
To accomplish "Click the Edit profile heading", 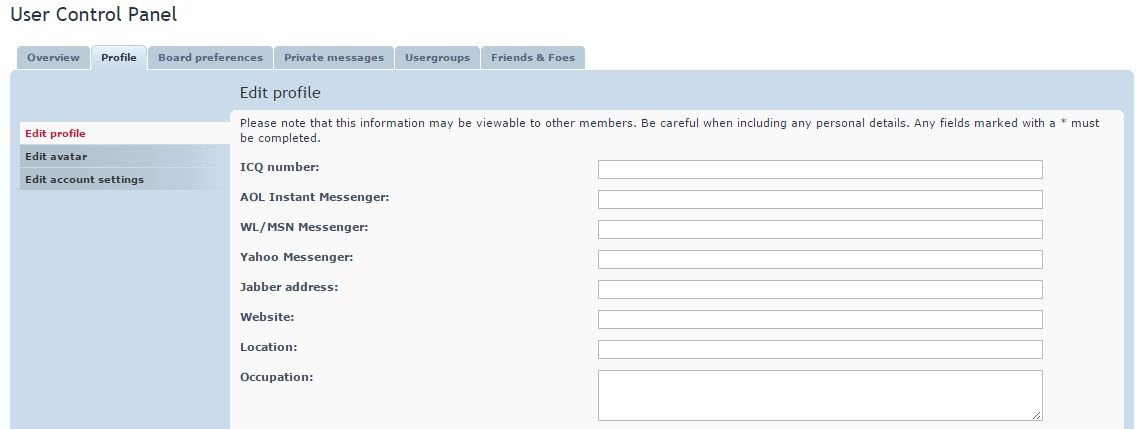I will tap(280, 93).
